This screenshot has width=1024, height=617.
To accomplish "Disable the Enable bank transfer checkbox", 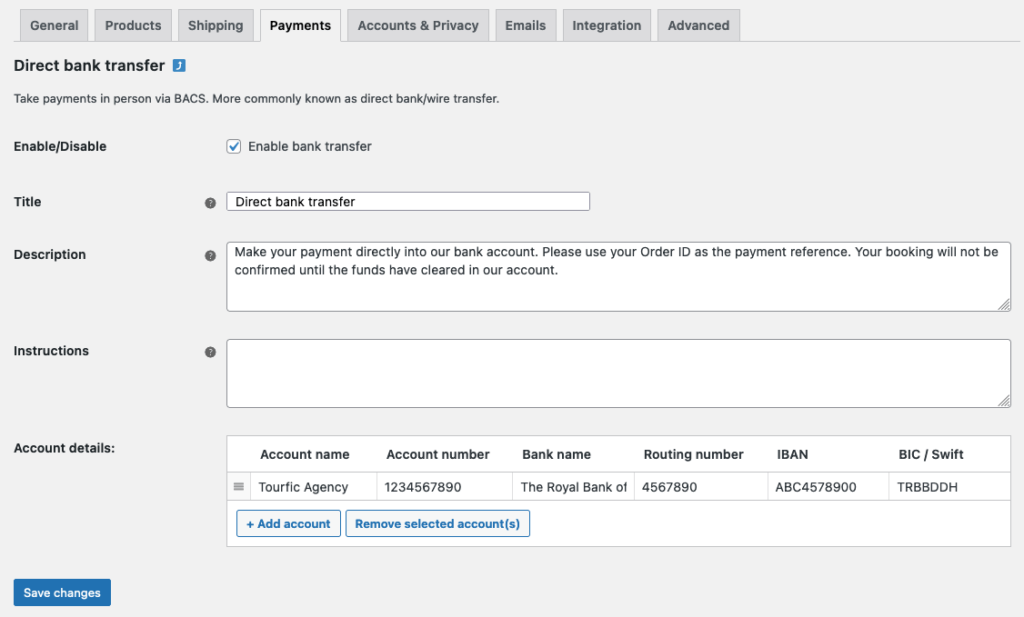I will [233, 146].
